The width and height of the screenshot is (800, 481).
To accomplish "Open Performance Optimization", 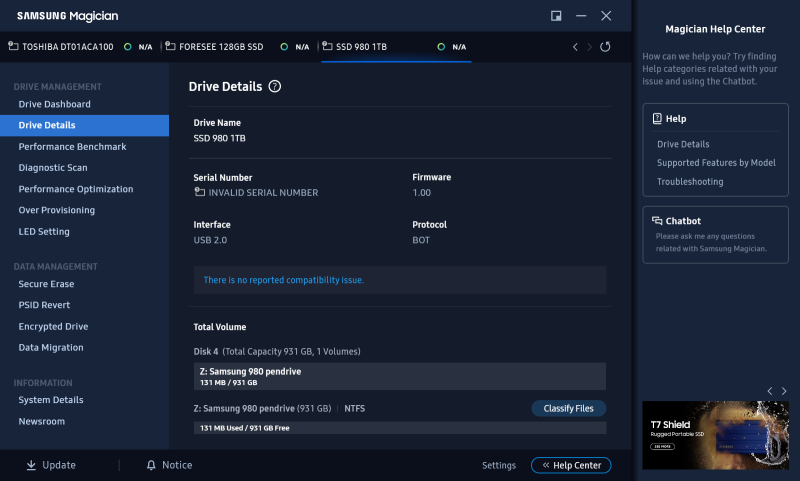I will (76, 189).
